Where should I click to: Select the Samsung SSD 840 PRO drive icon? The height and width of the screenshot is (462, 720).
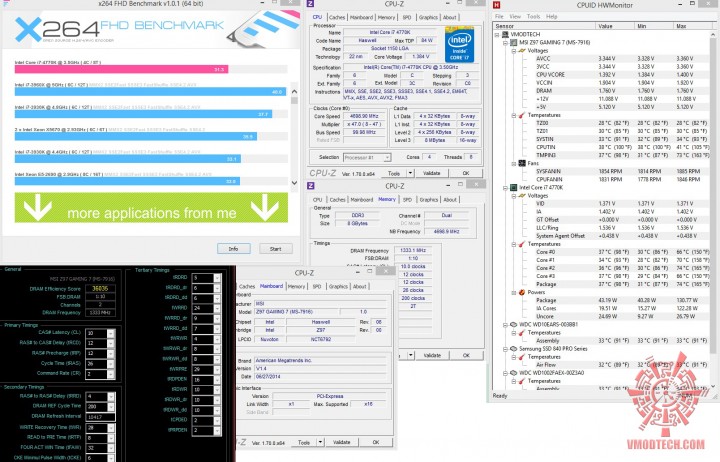pos(513,349)
